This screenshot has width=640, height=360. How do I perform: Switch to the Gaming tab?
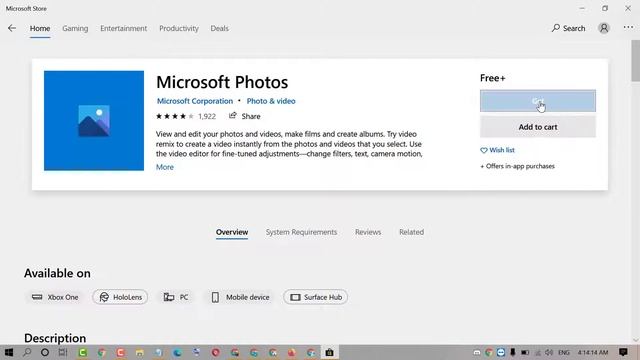pyautogui.click(x=75, y=28)
